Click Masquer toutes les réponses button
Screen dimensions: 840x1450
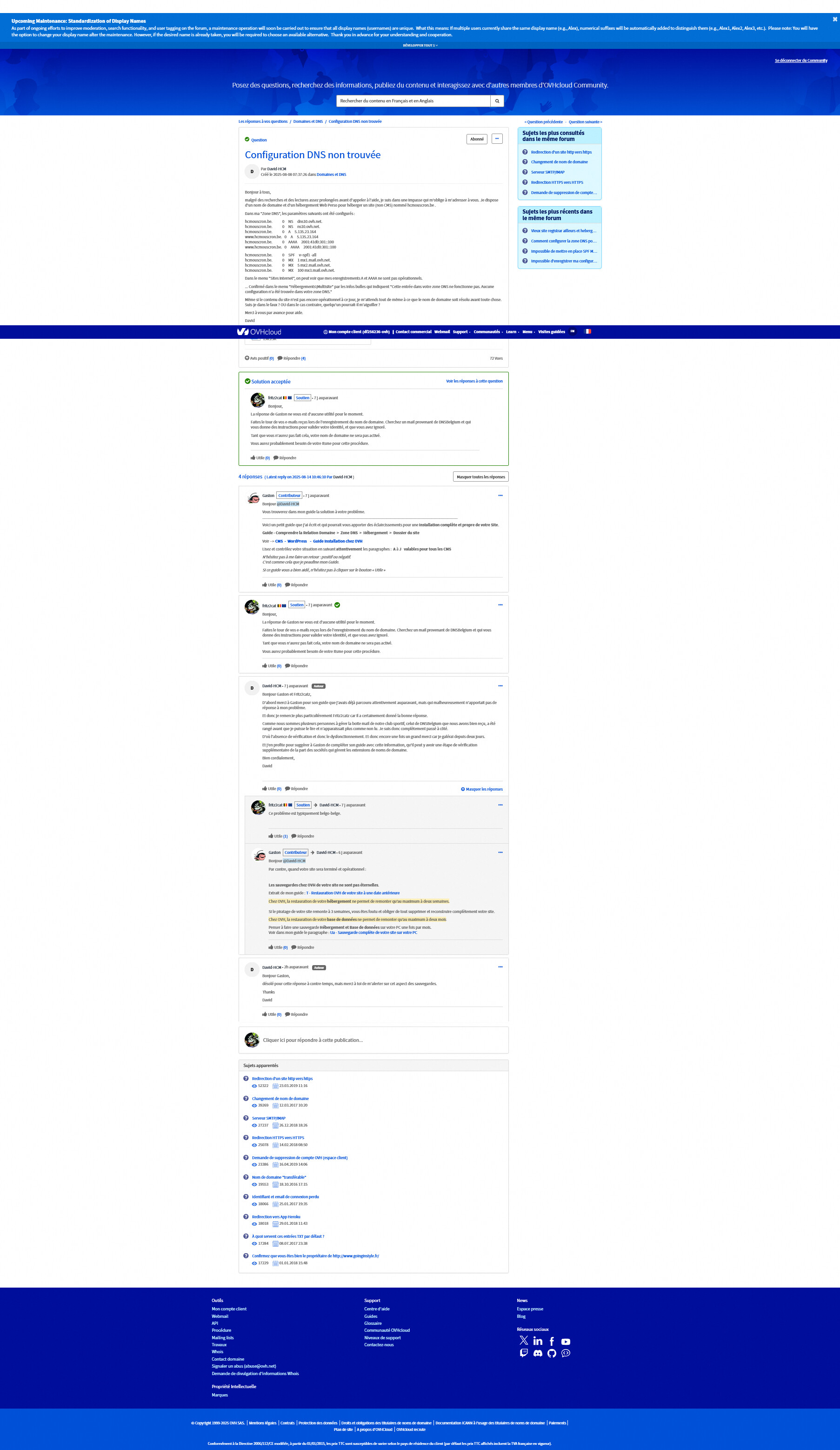(x=480, y=477)
